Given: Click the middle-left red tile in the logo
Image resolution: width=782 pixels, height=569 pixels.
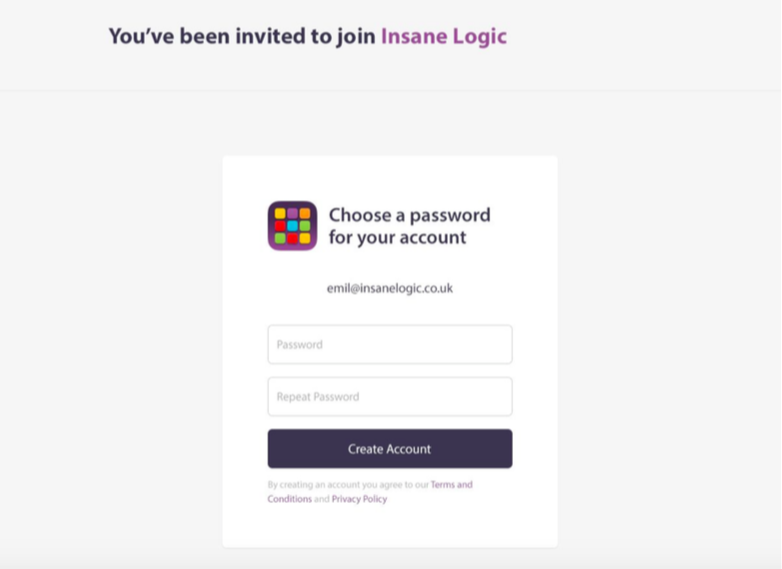Looking at the screenshot, I should 280,226.
